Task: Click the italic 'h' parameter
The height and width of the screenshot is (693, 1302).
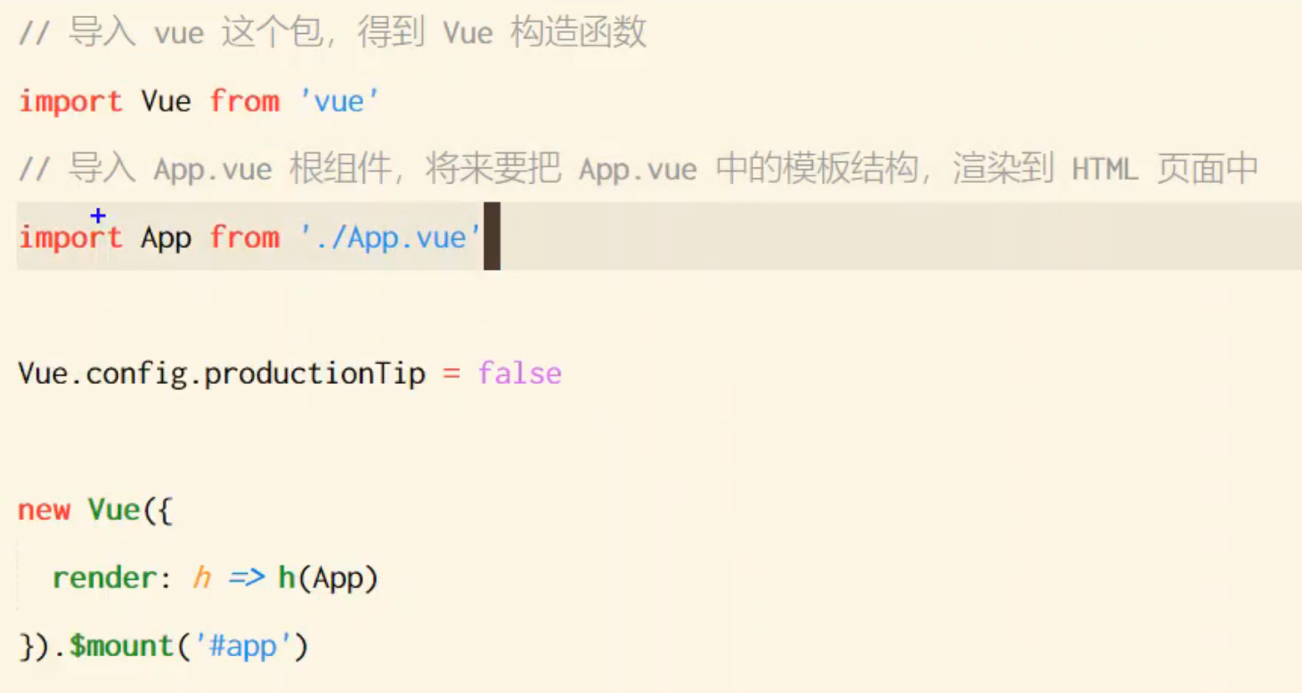Action: [202, 577]
